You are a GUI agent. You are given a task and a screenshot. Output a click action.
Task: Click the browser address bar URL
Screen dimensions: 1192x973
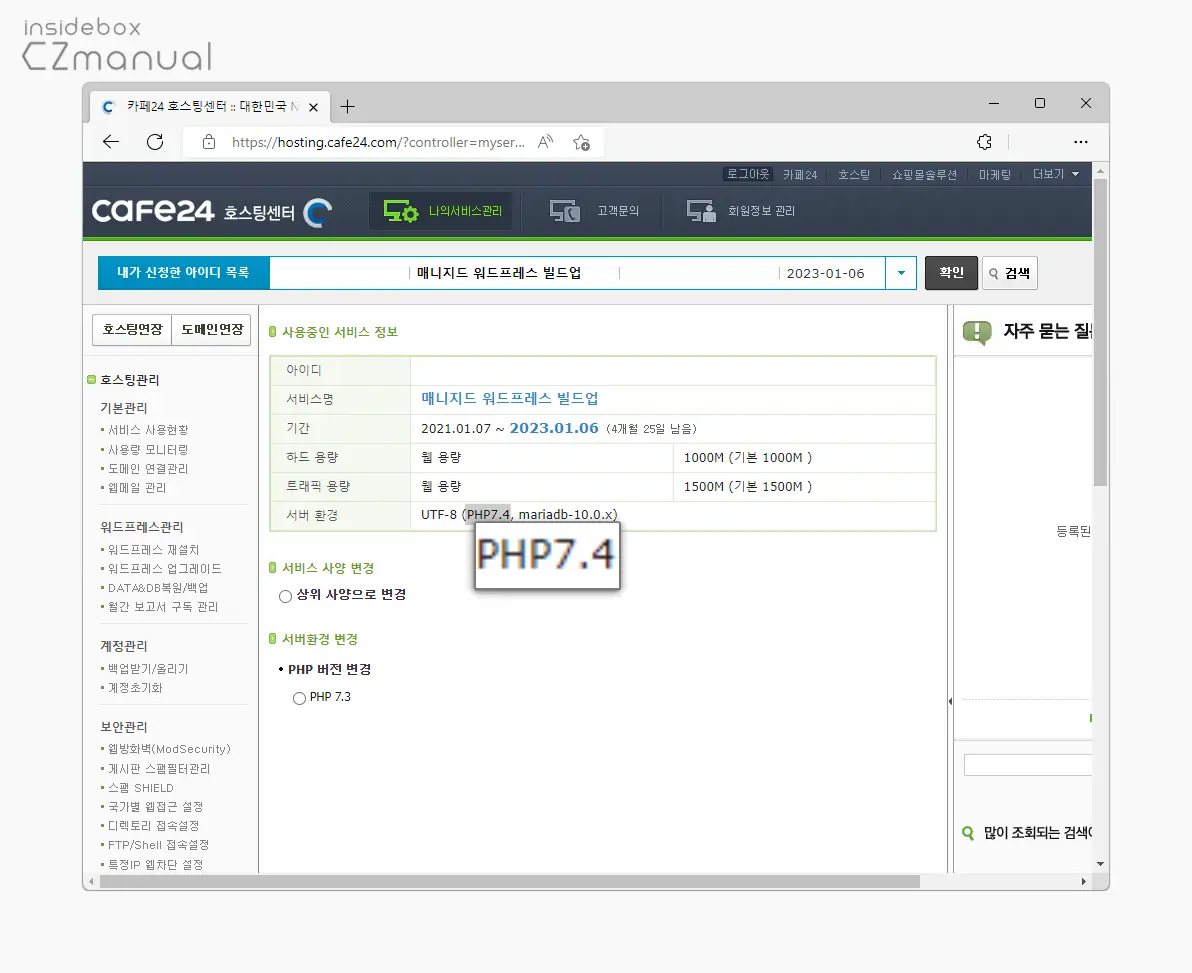pyautogui.click(x=378, y=142)
